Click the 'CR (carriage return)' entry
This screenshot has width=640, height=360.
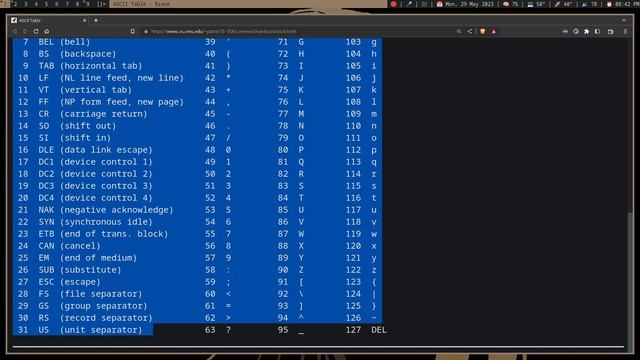click(93, 114)
